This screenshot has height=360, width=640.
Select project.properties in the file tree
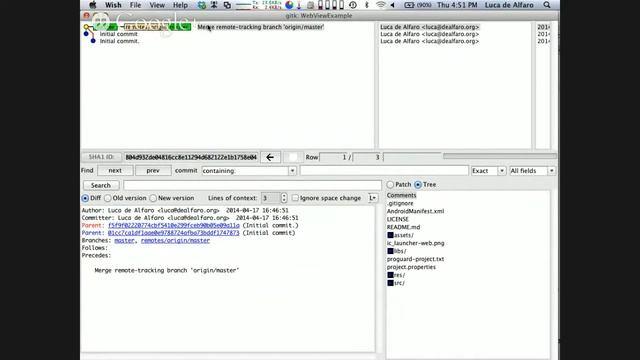point(411,267)
